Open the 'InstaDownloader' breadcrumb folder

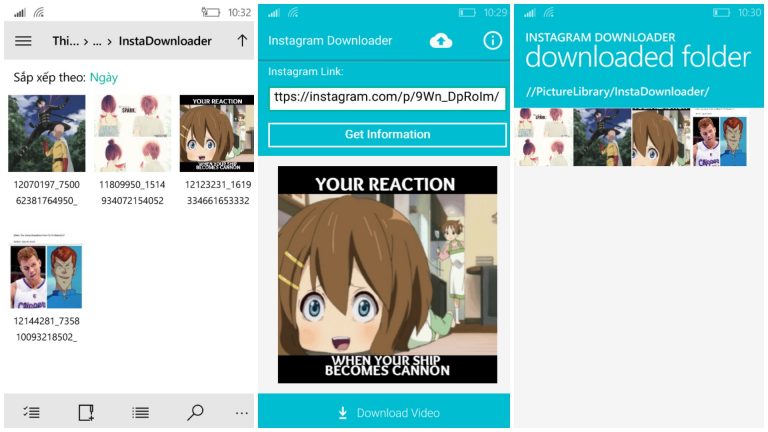coord(165,41)
